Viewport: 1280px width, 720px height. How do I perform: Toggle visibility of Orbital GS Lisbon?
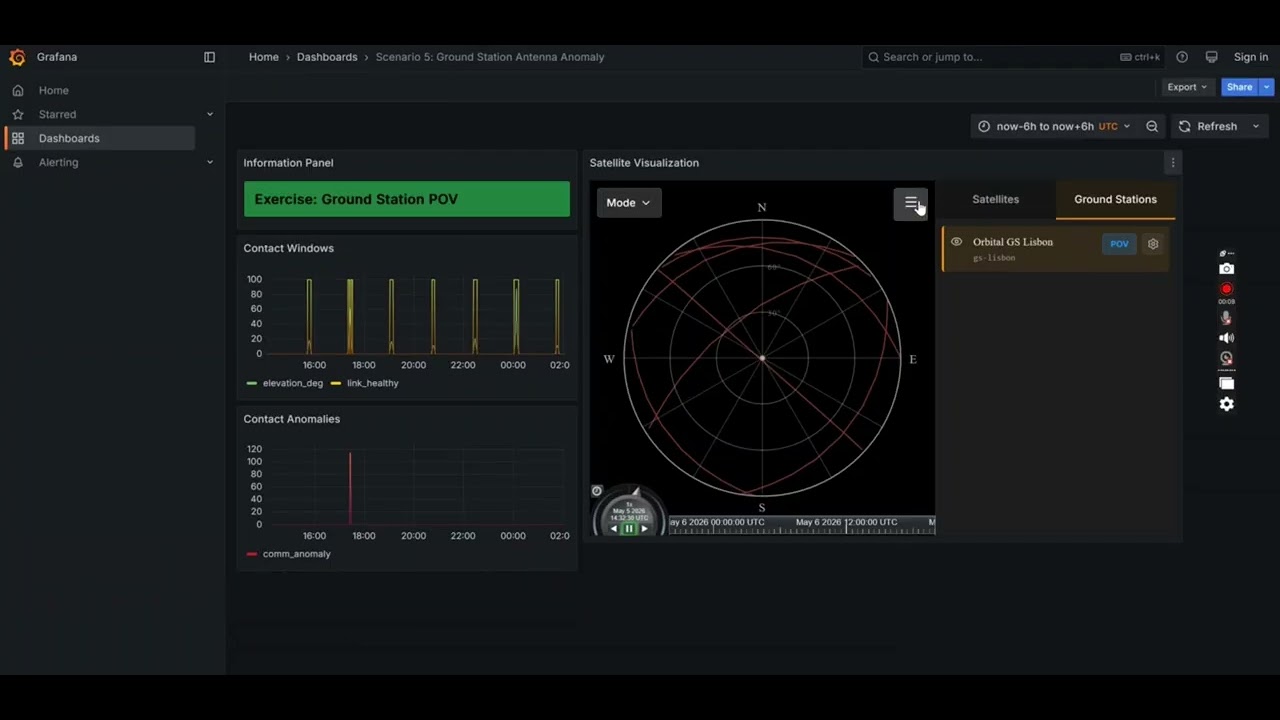click(x=956, y=242)
